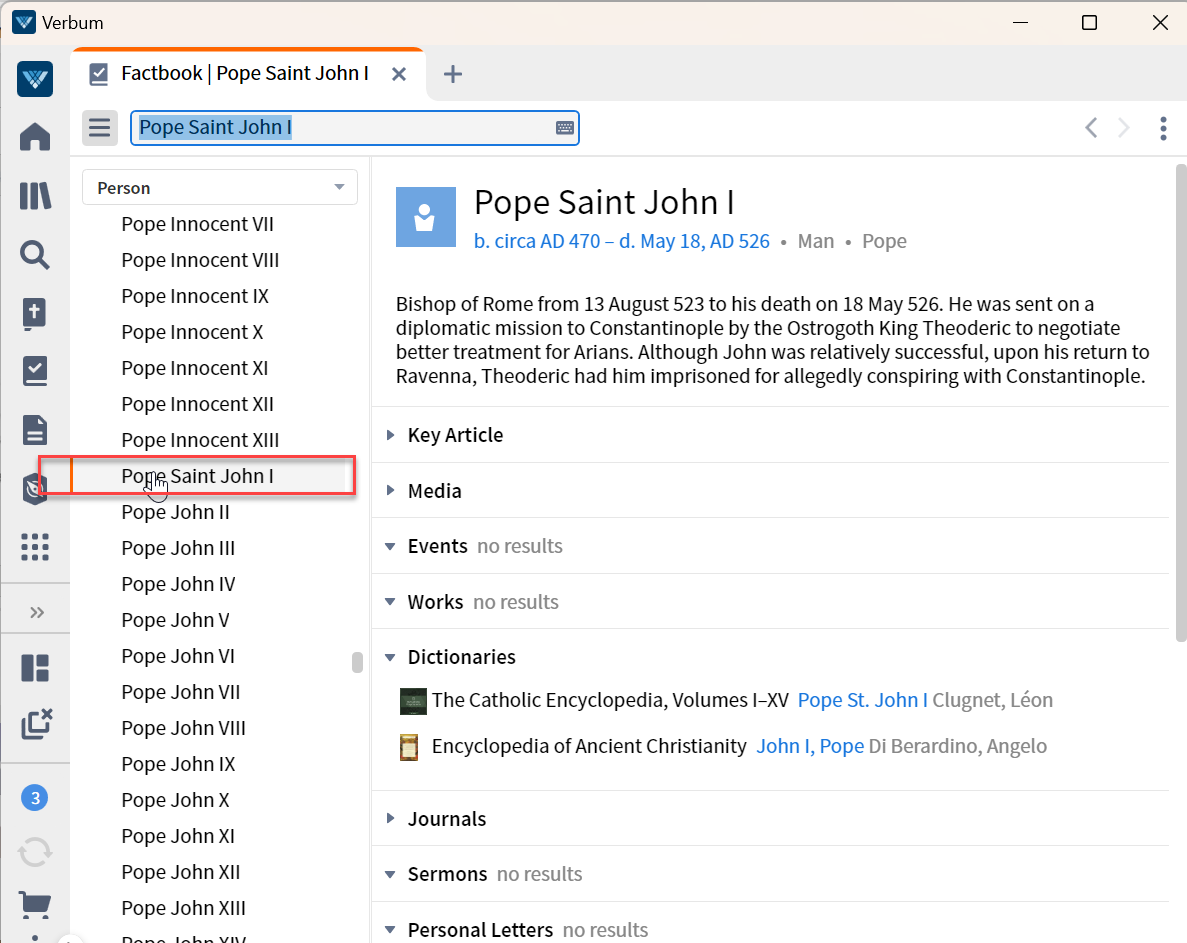This screenshot has height=943, width=1187.
Task: Open the Pope St. John I link
Action: [x=862, y=700]
